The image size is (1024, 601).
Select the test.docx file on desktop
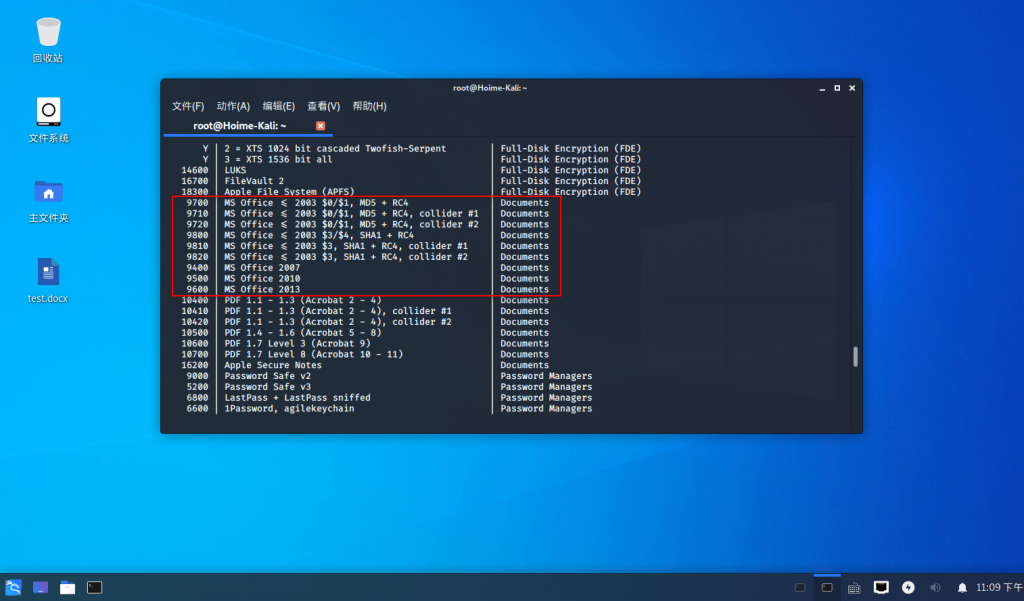tap(48, 281)
